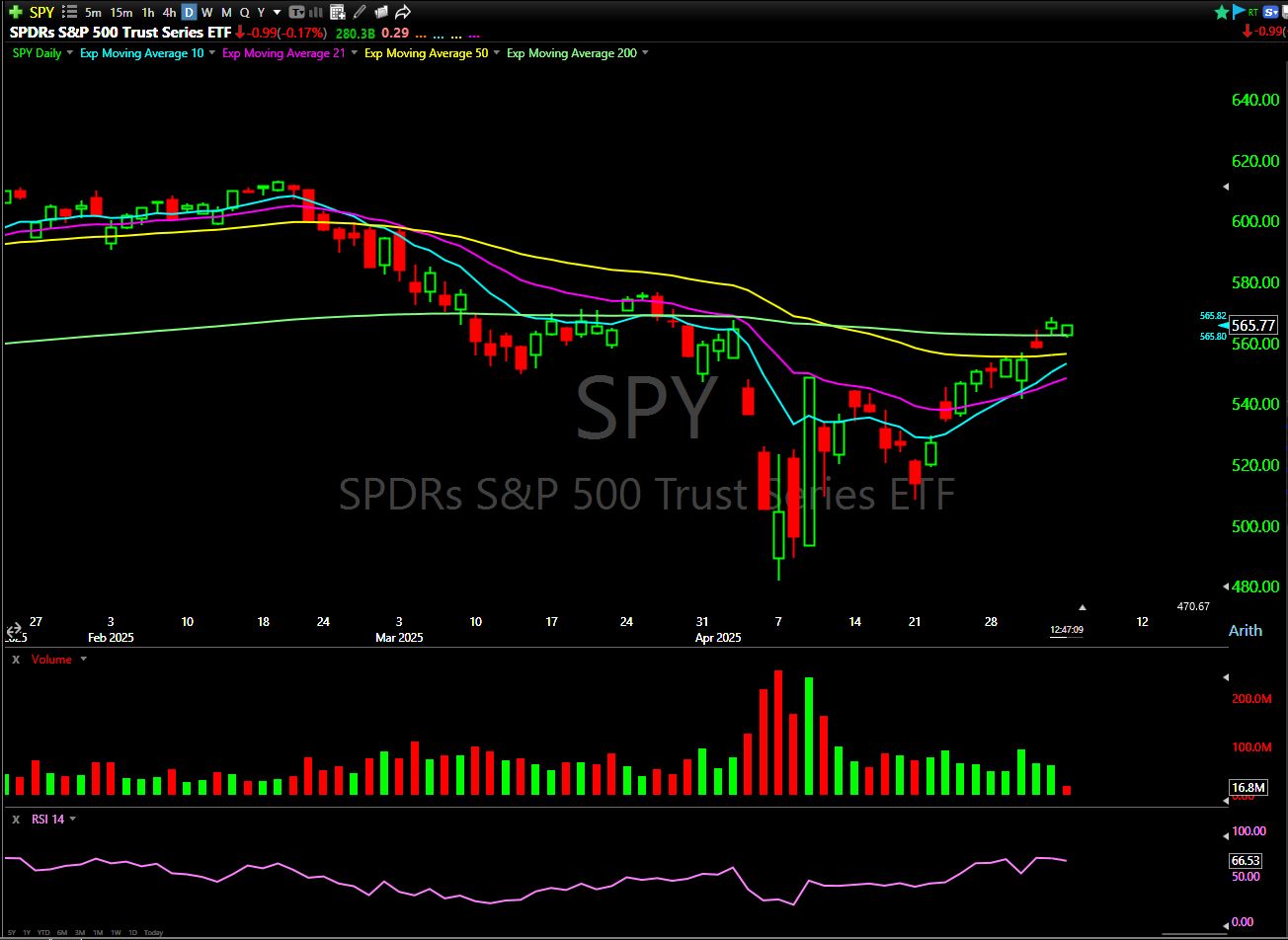Toggle the Arith price scale mode
The image size is (1288, 940).
tap(1245, 631)
